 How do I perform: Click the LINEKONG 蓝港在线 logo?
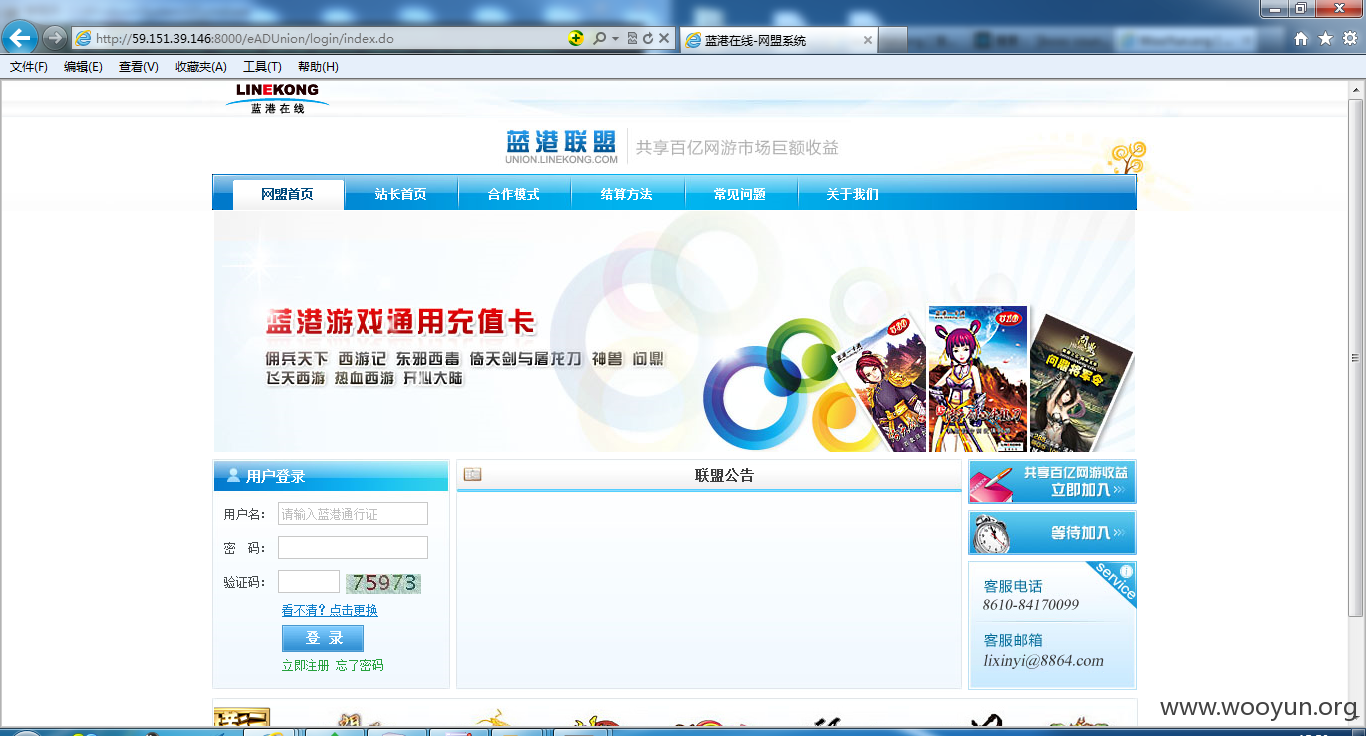pyautogui.click(x=278, y=98)
